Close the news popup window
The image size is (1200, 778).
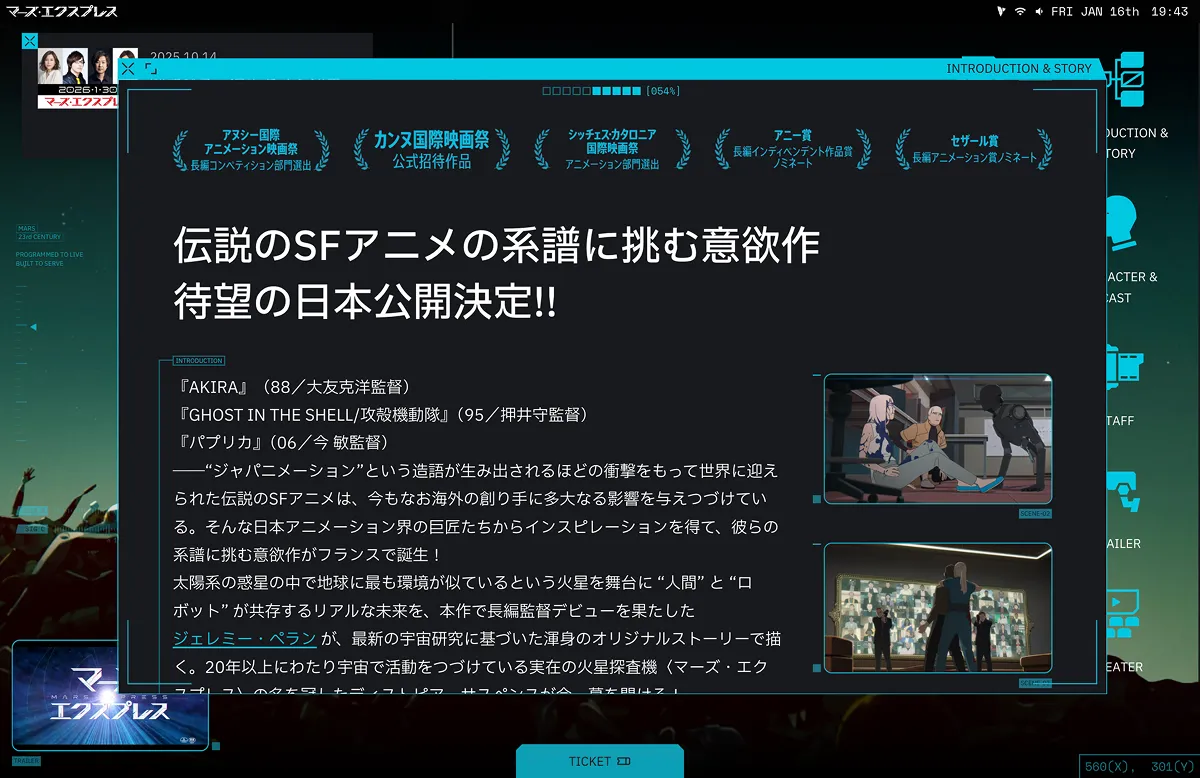coord(30,41)
